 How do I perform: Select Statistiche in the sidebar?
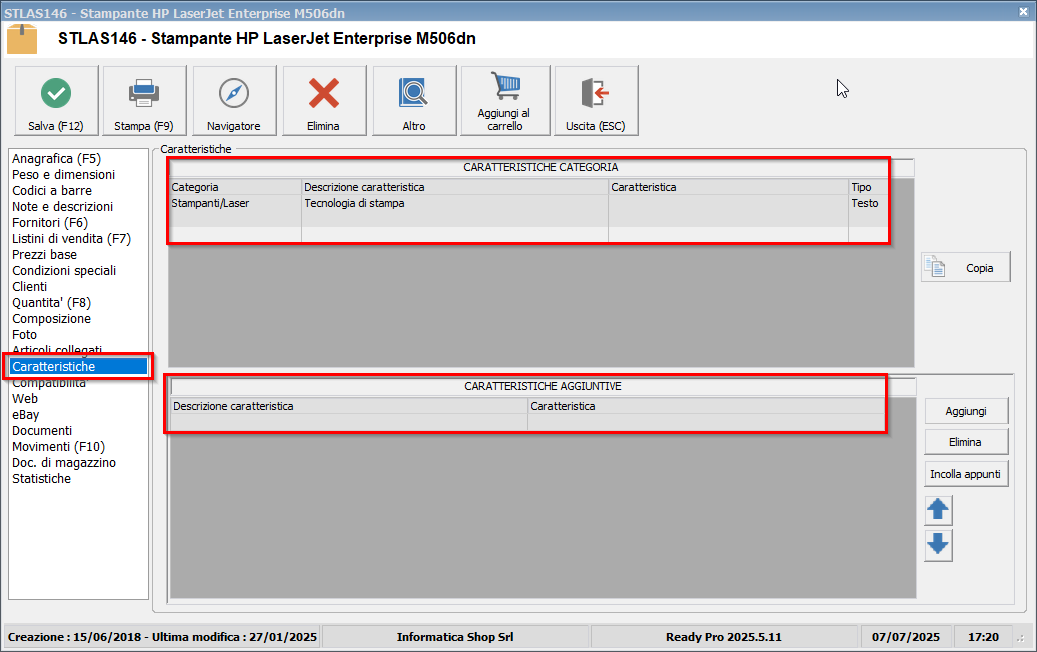click(41, 479)
